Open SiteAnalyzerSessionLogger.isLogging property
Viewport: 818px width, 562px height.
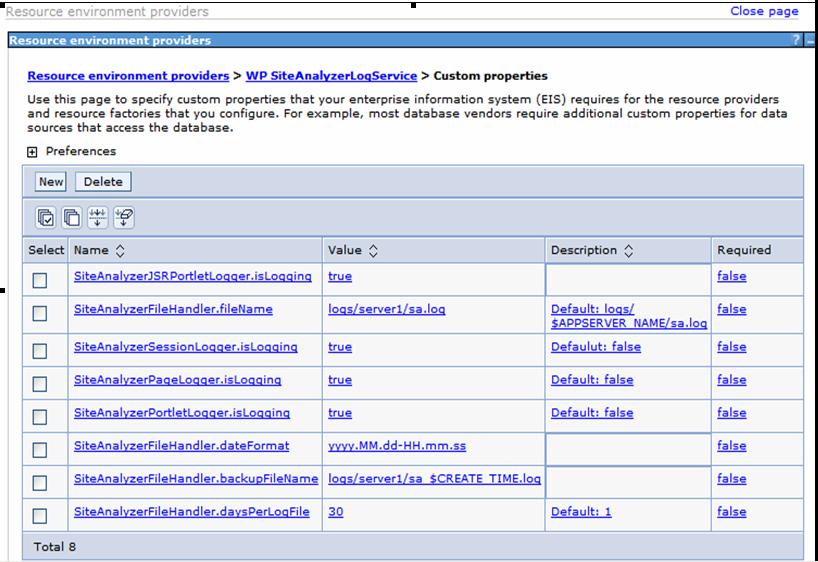click(x=186, y=346)
